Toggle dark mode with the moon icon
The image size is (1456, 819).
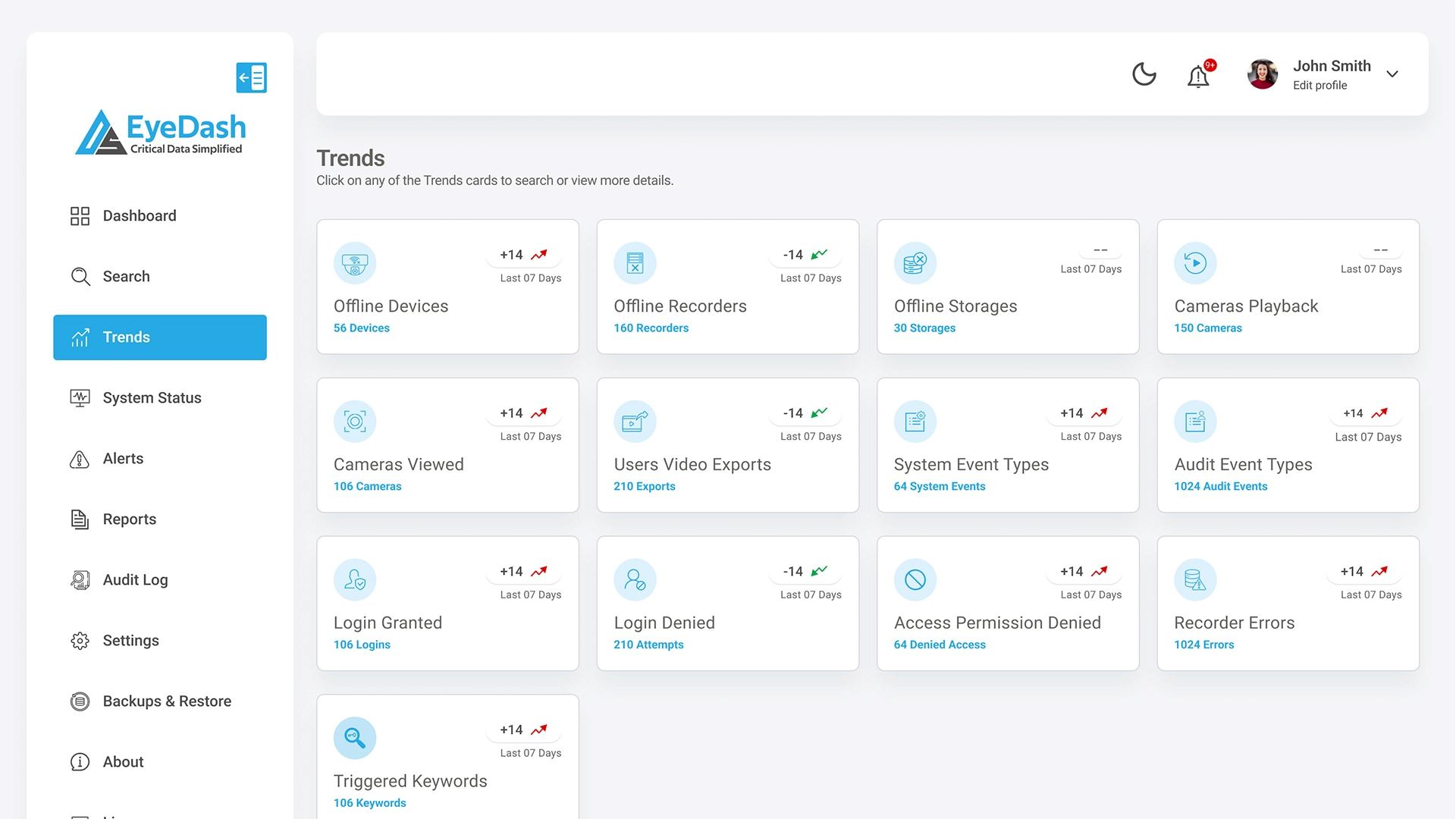(1144, 74)
